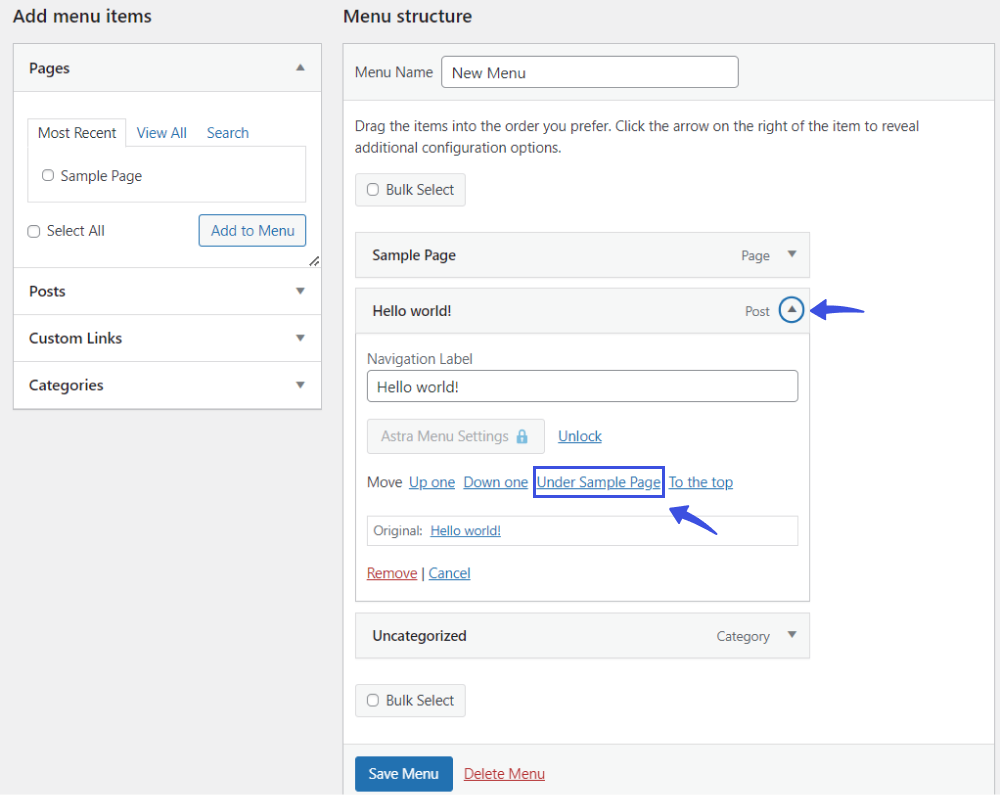Screen dimensions: 1000x795
Task: Click the Post type label on Hello world!
Action: 757,311
